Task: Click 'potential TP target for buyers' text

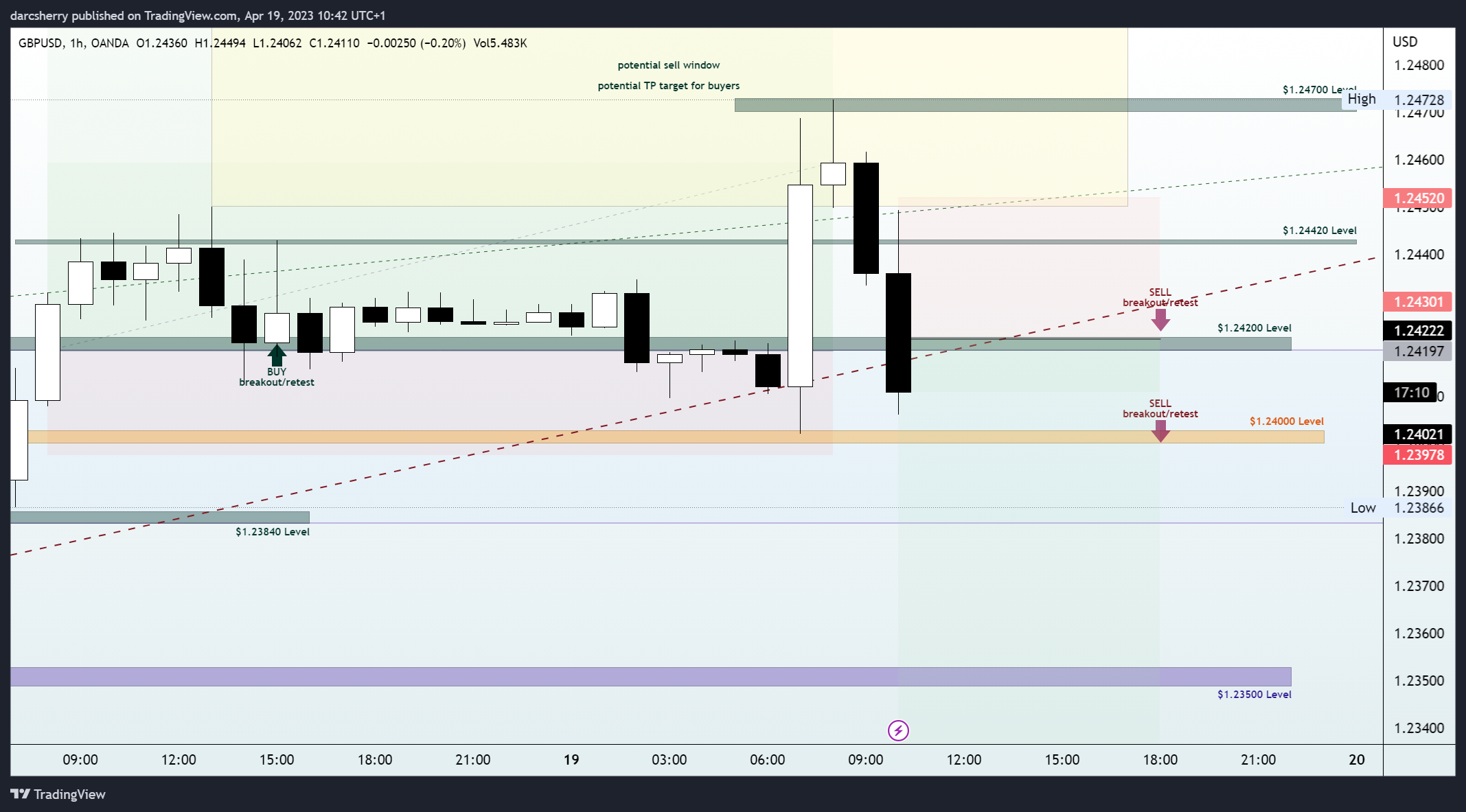Action: [x=669, y=86]
